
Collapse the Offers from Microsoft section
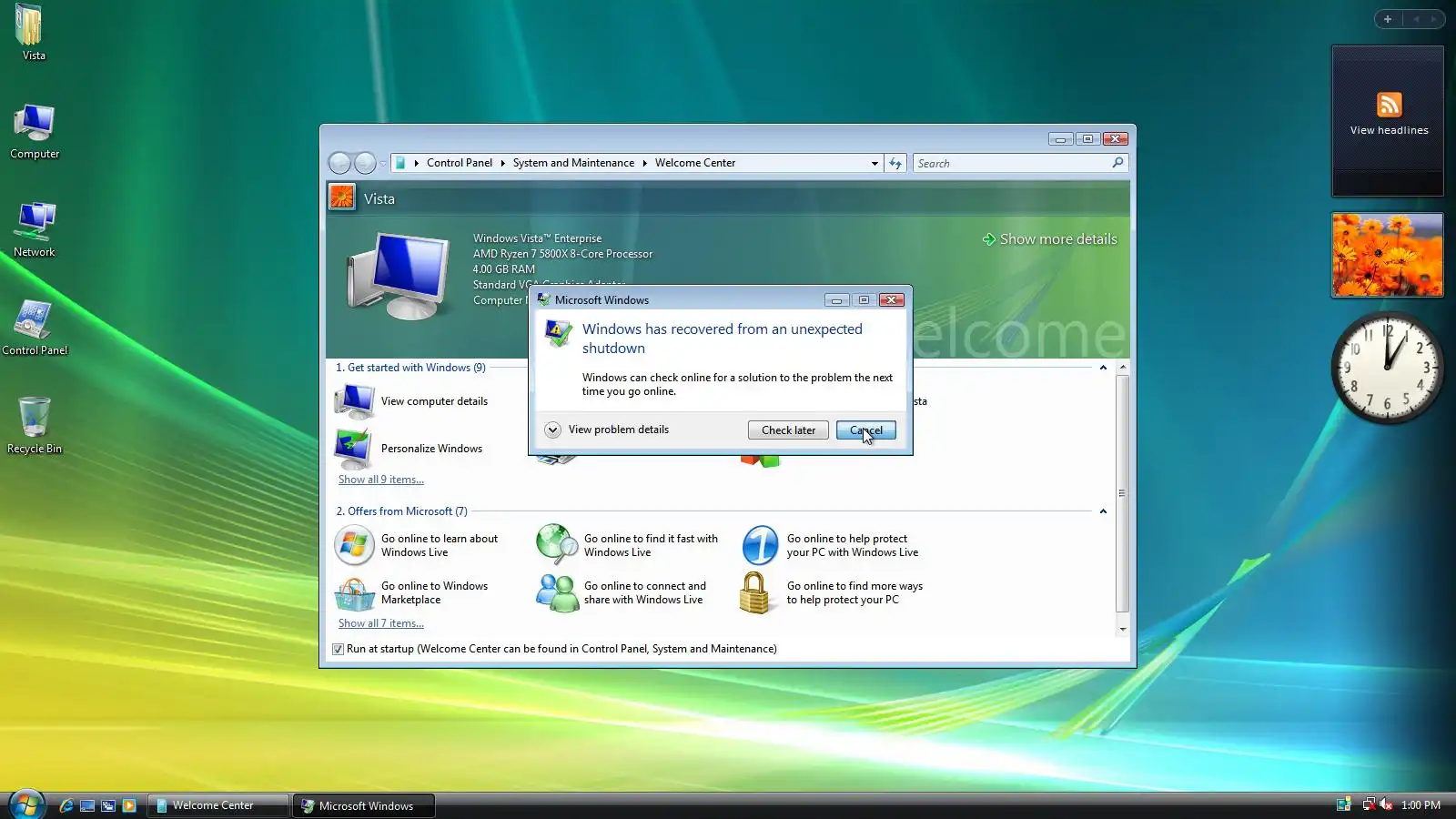click(1103, 511)
